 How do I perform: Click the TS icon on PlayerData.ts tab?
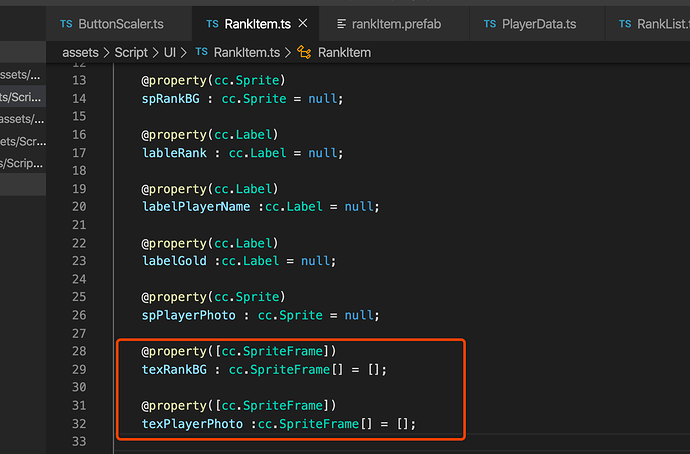pyautogui.click(x=488, y=23)
